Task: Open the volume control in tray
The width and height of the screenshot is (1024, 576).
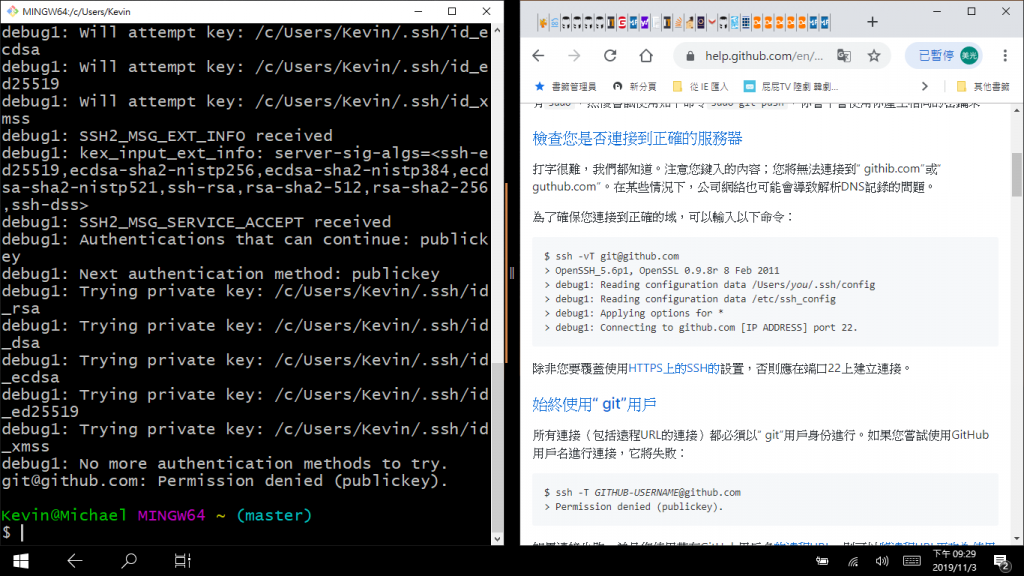Action: (882, 561)
